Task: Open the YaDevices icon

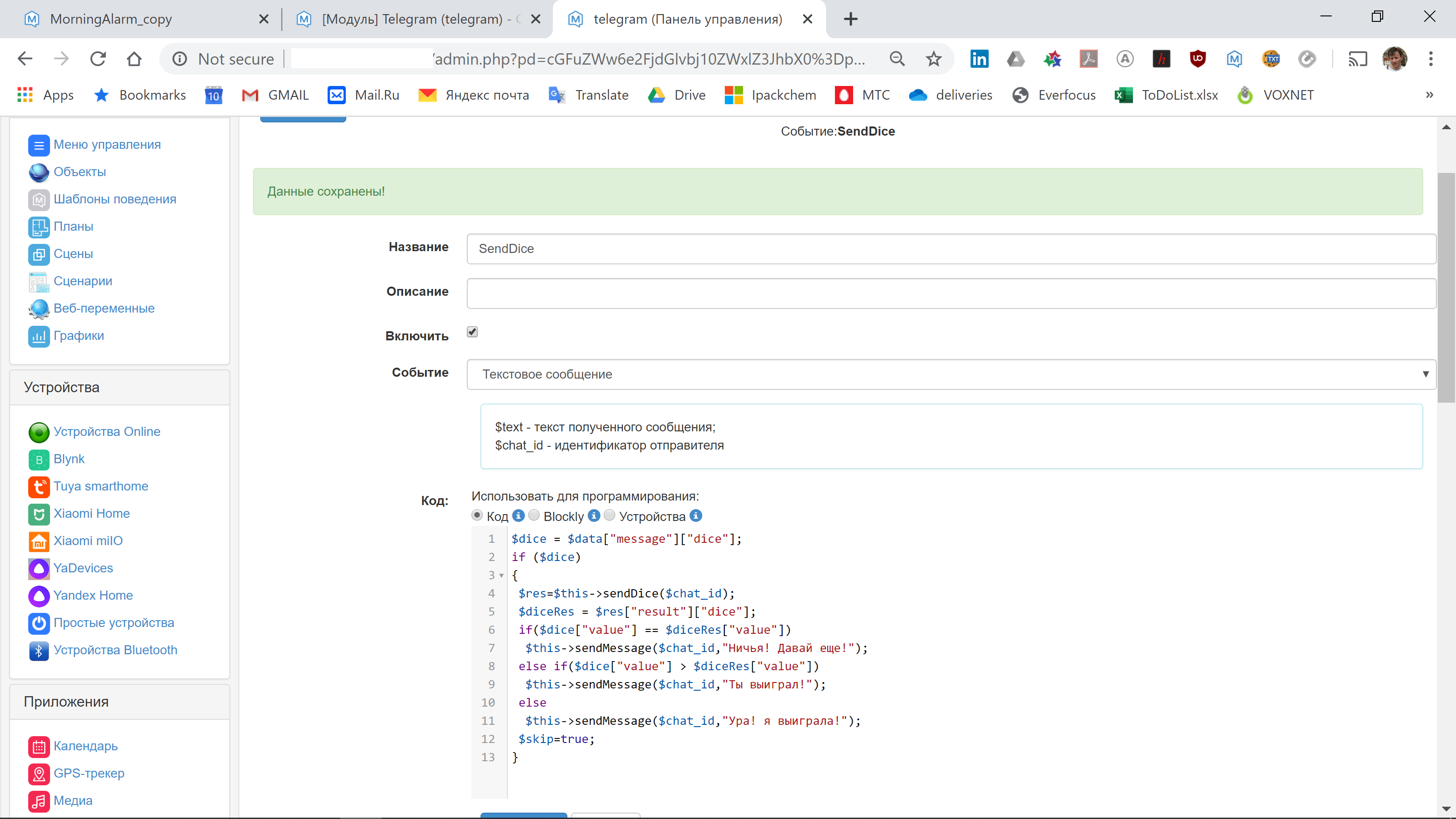Action: coord(38,569)
